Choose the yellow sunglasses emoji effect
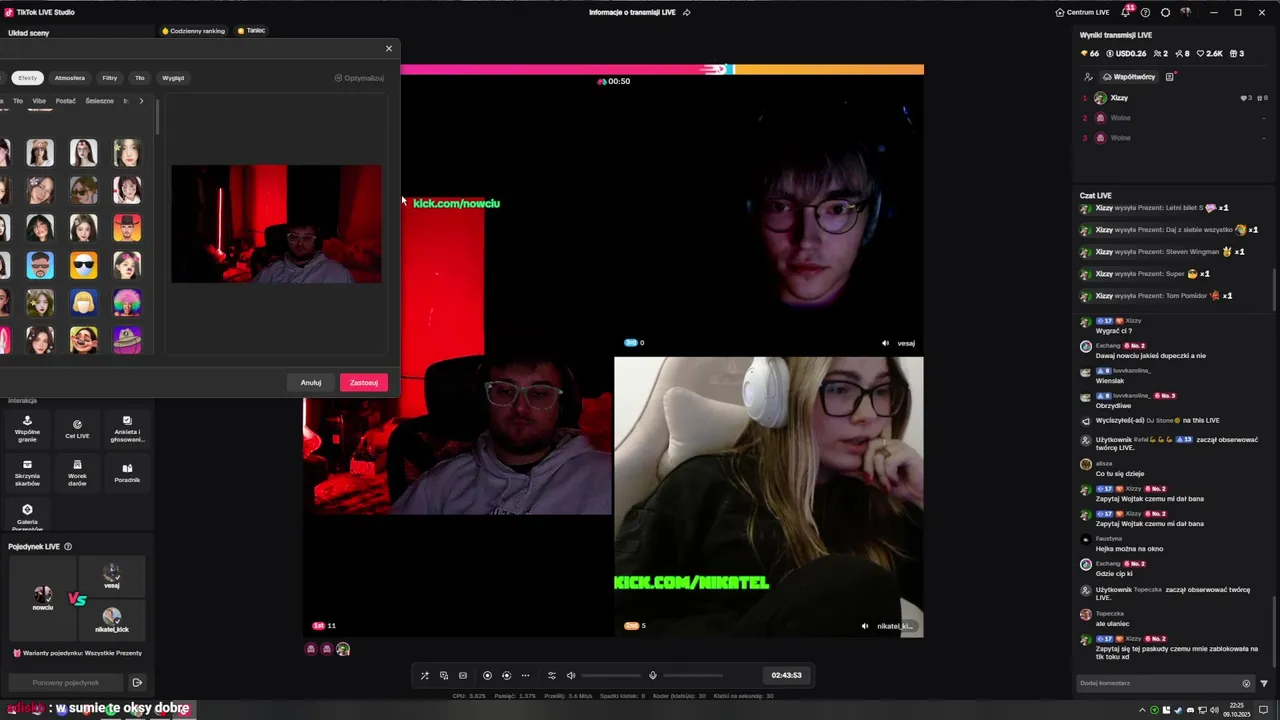The height and width of the screenshot is (720, 1280). pyautogui.click(x=84, y=265)
